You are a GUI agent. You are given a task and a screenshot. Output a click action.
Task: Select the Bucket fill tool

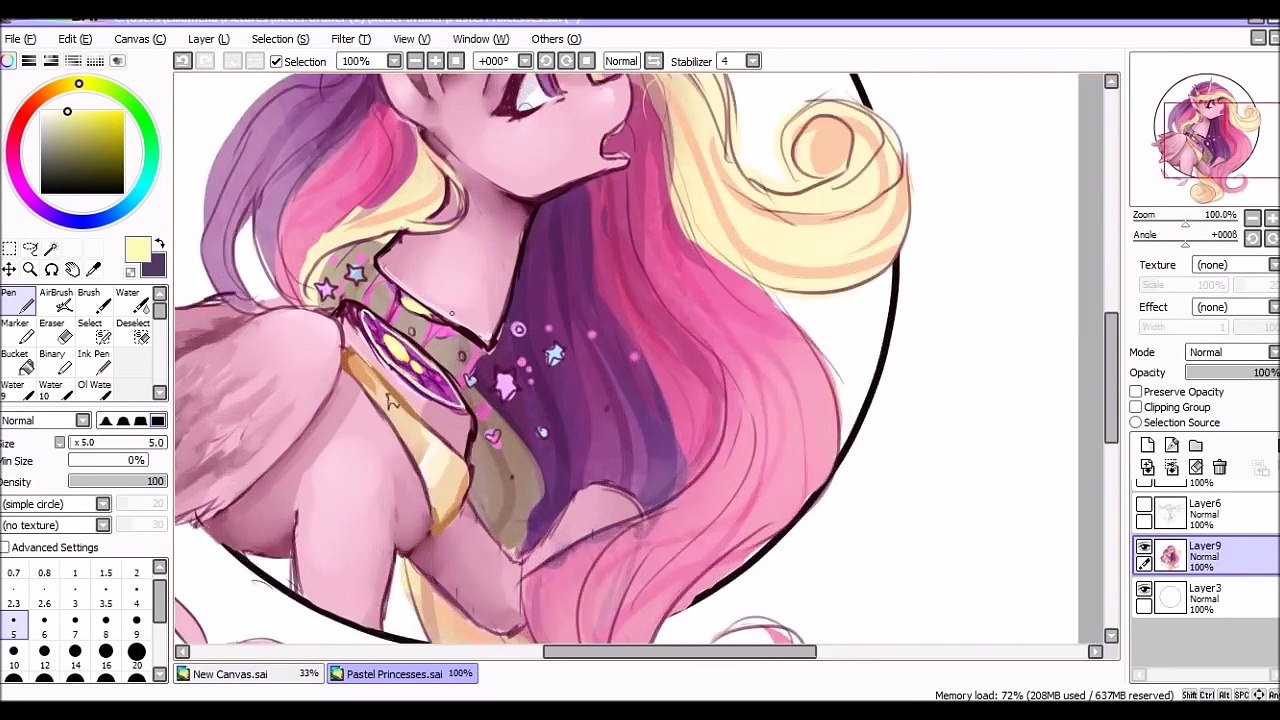[17, 362]
